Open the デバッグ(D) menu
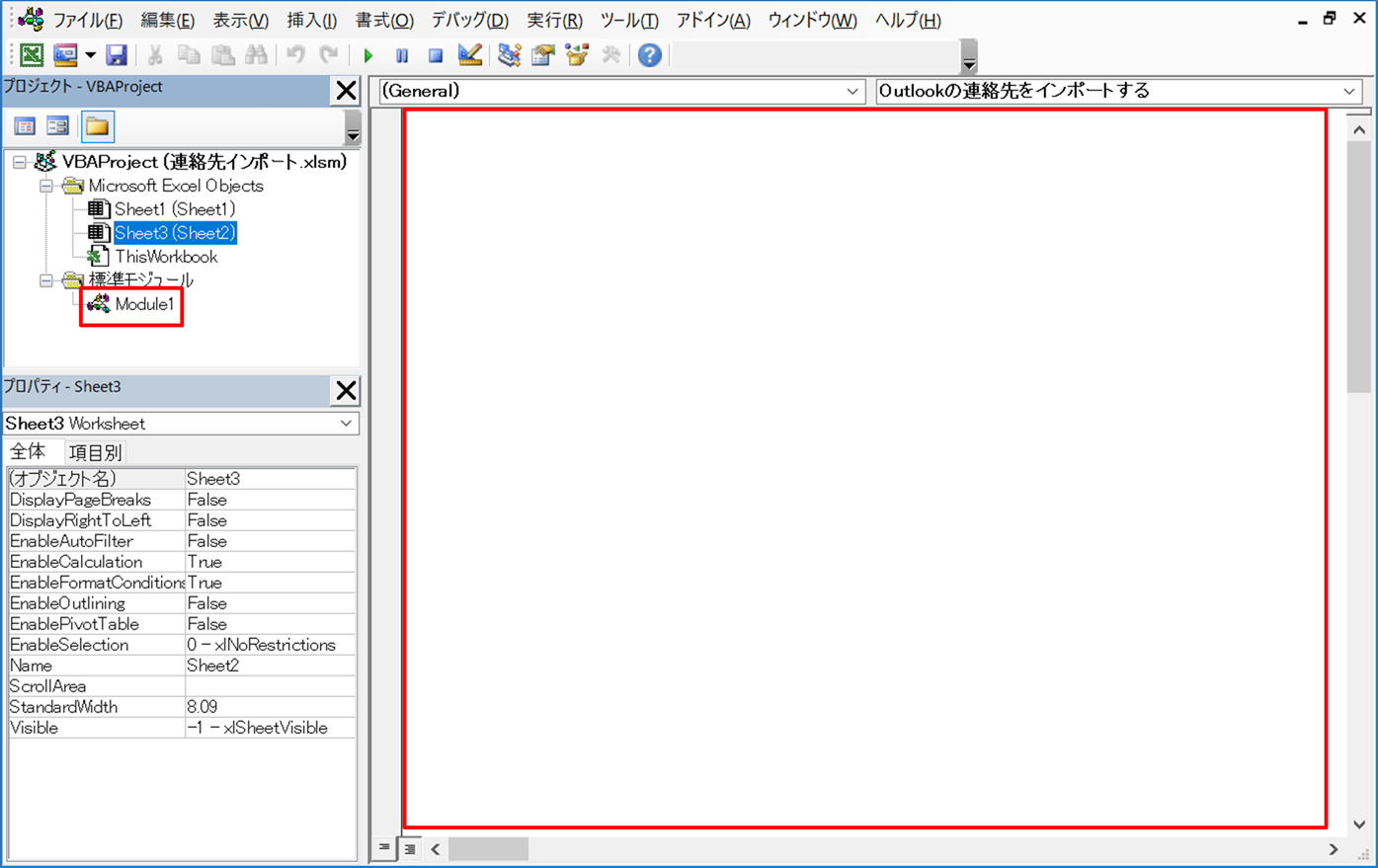Screen dimensions: 1378x868 click(470, 20)
